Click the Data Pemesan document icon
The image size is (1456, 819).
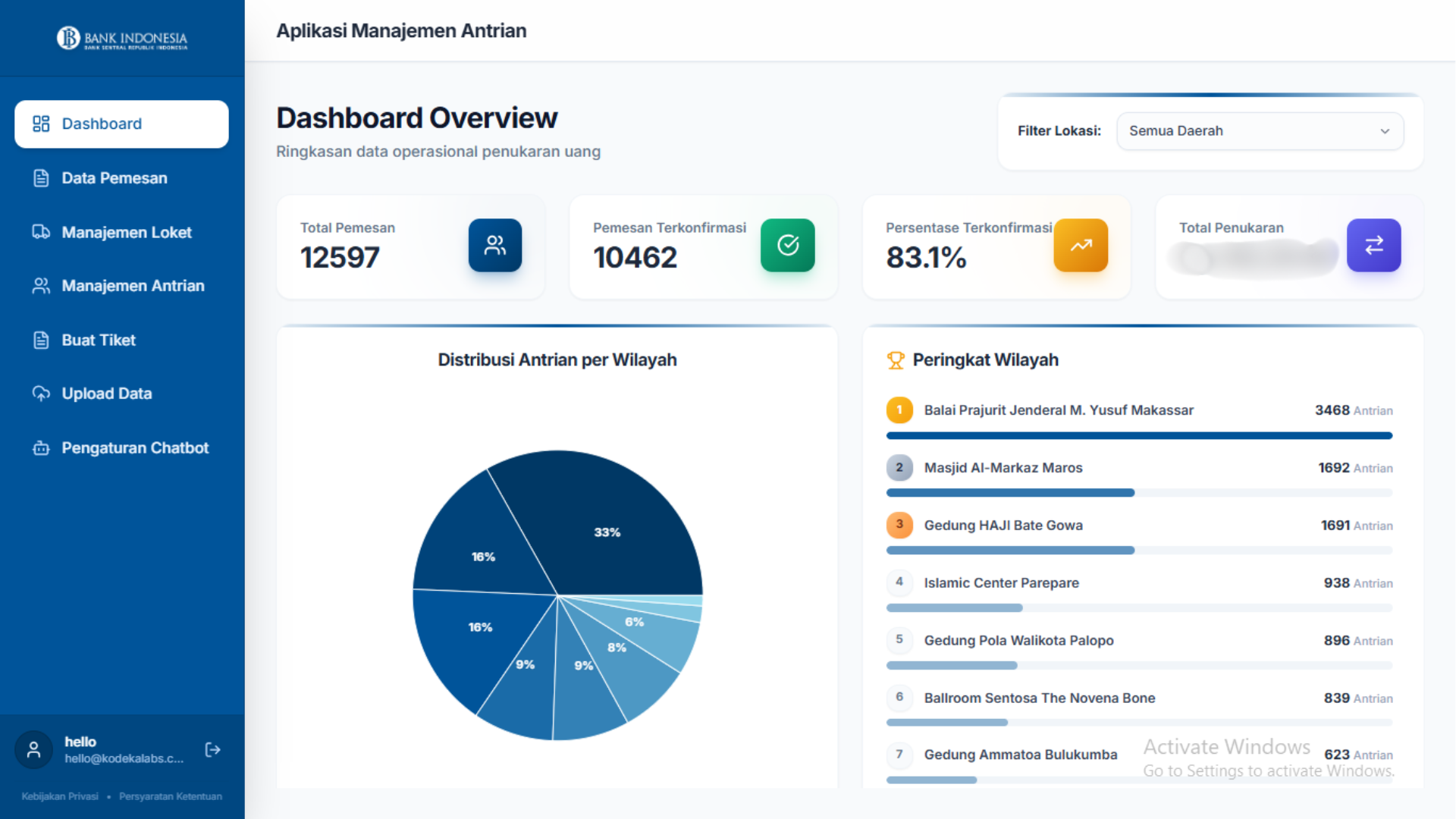point(41,178)
